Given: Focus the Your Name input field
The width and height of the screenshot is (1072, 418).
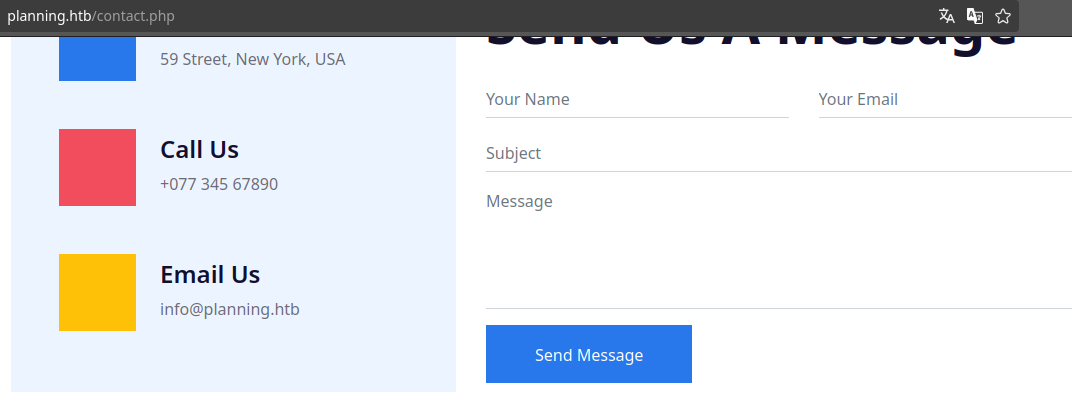Looking at the screenshot, I should pyautogui.click(x=636, y=100).
